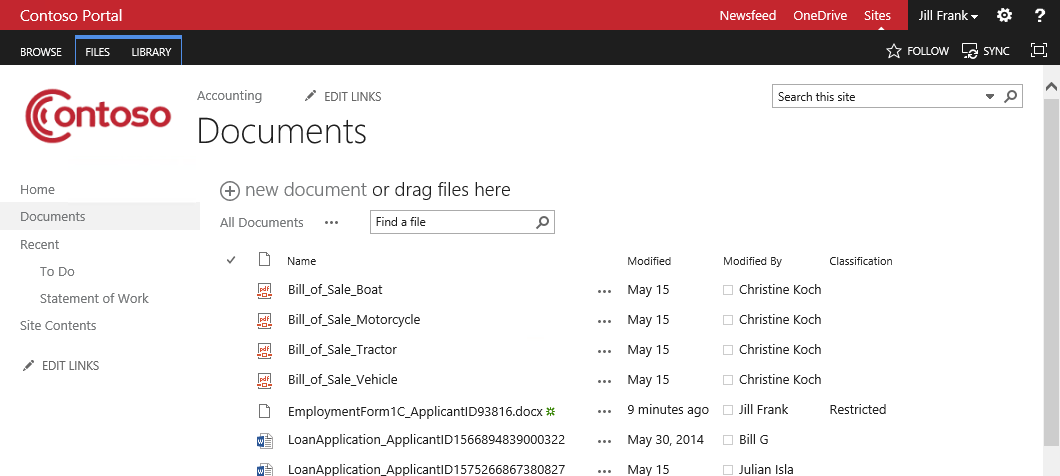Click the select-all checkmark column header

coord(231,260)
